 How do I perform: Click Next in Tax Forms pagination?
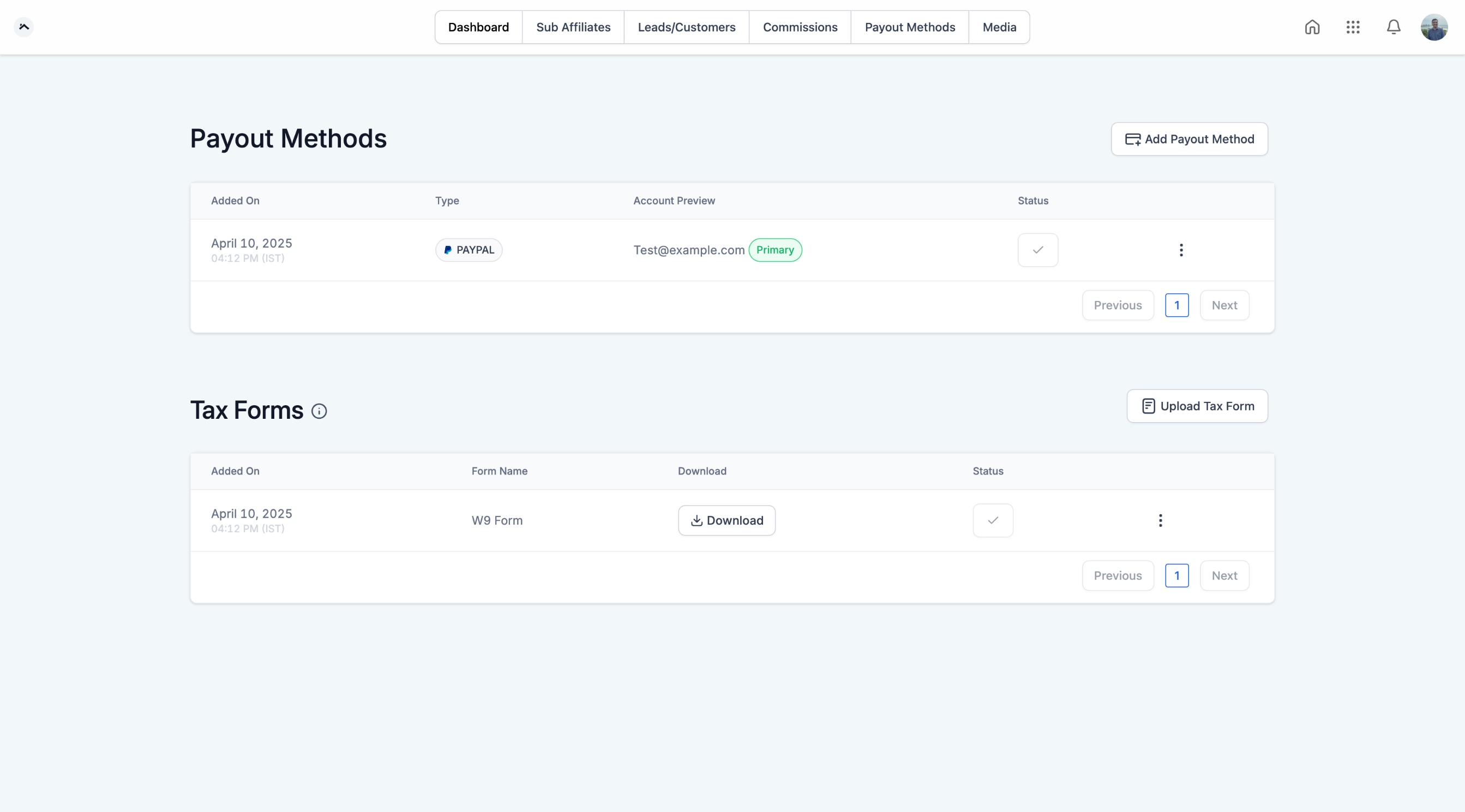pos(1224,575)
